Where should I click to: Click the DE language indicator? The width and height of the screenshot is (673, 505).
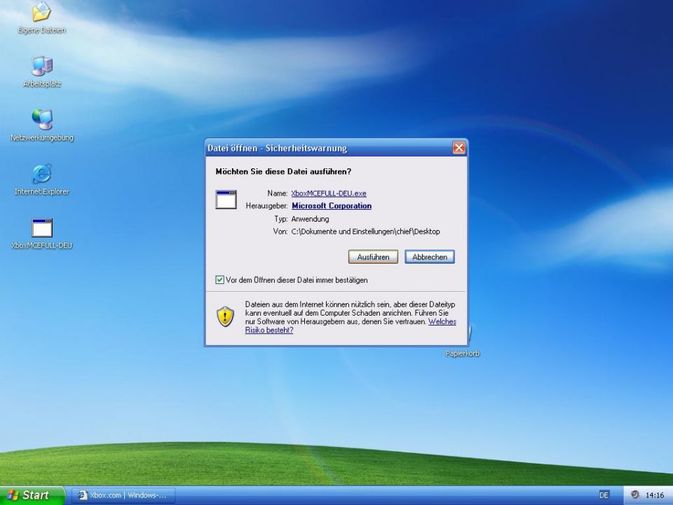(x=604, y=495)
